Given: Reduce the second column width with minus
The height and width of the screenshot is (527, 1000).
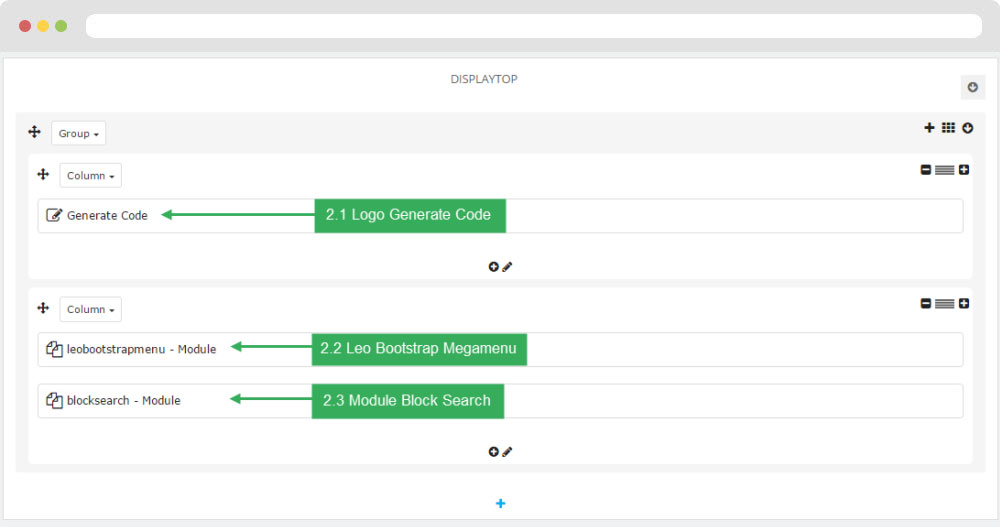Looking at the screenshot, I should [x=926, y=304].
